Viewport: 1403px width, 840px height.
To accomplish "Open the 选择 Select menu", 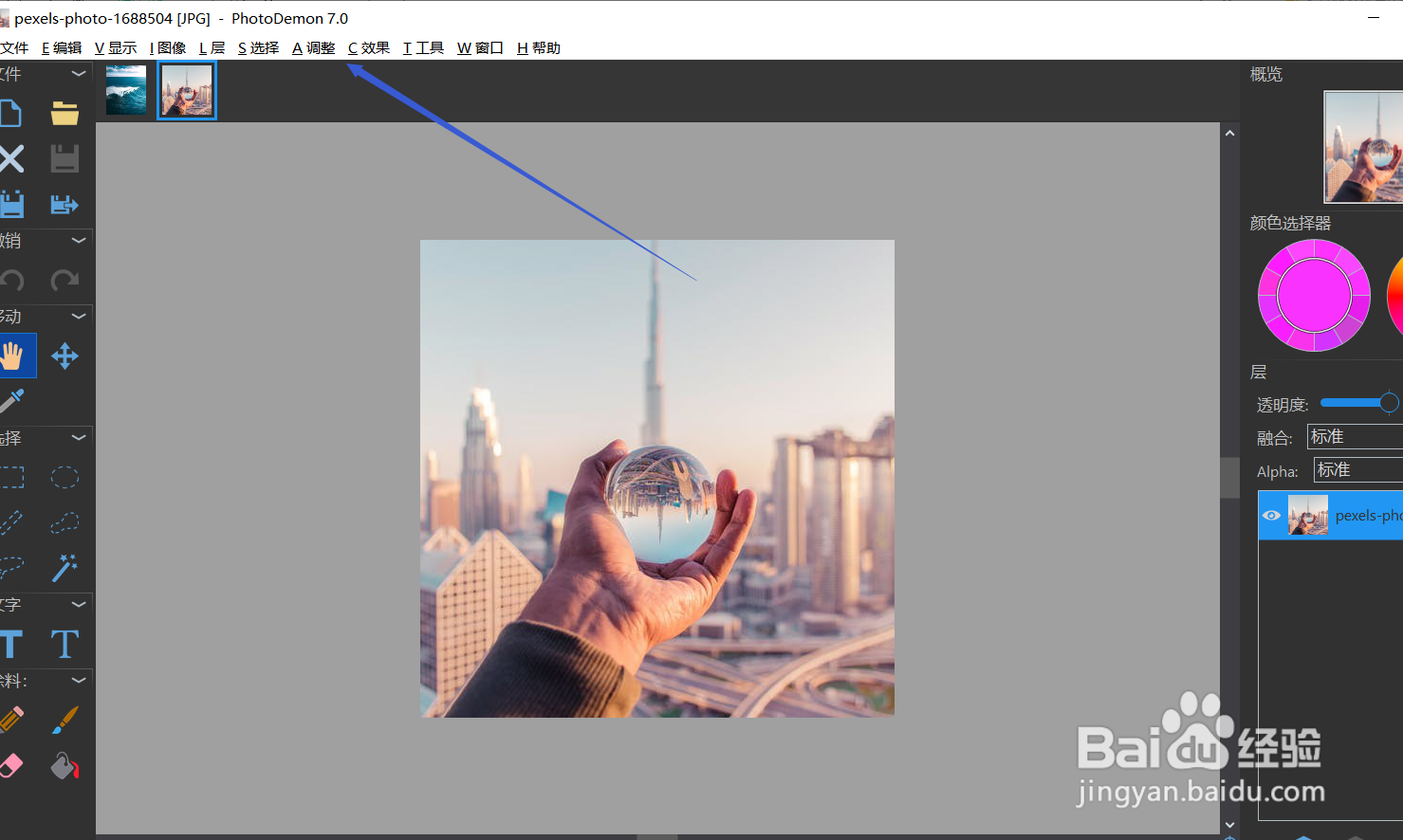I will click(x=258, y=47).
